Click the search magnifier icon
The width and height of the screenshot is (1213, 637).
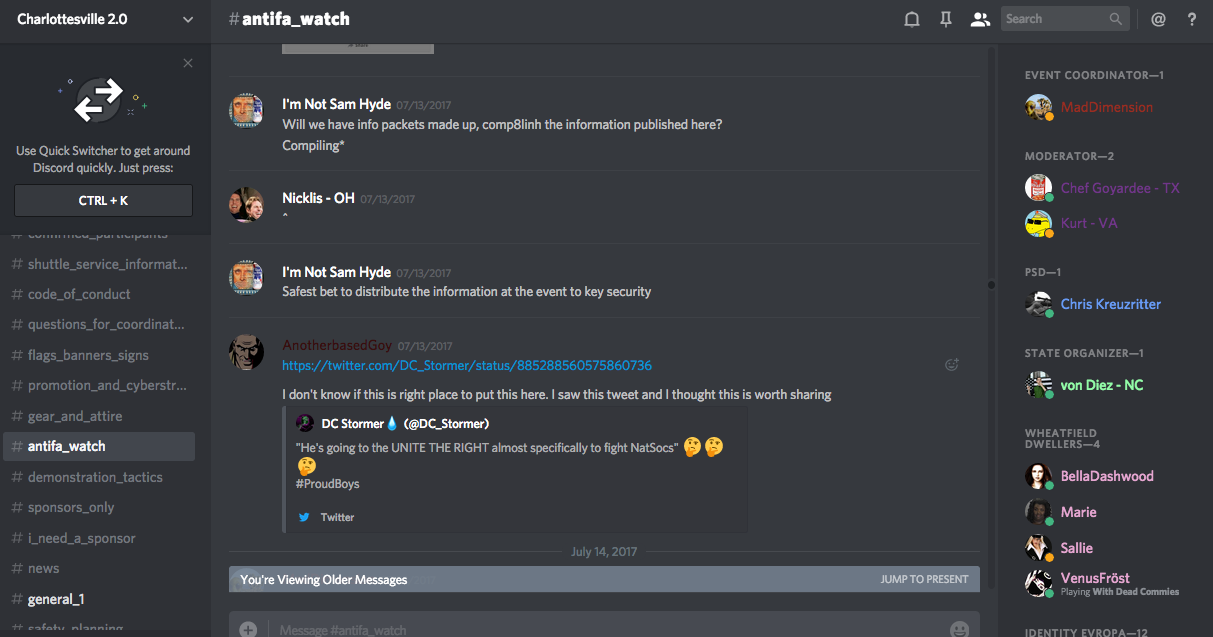point(1116,19)
